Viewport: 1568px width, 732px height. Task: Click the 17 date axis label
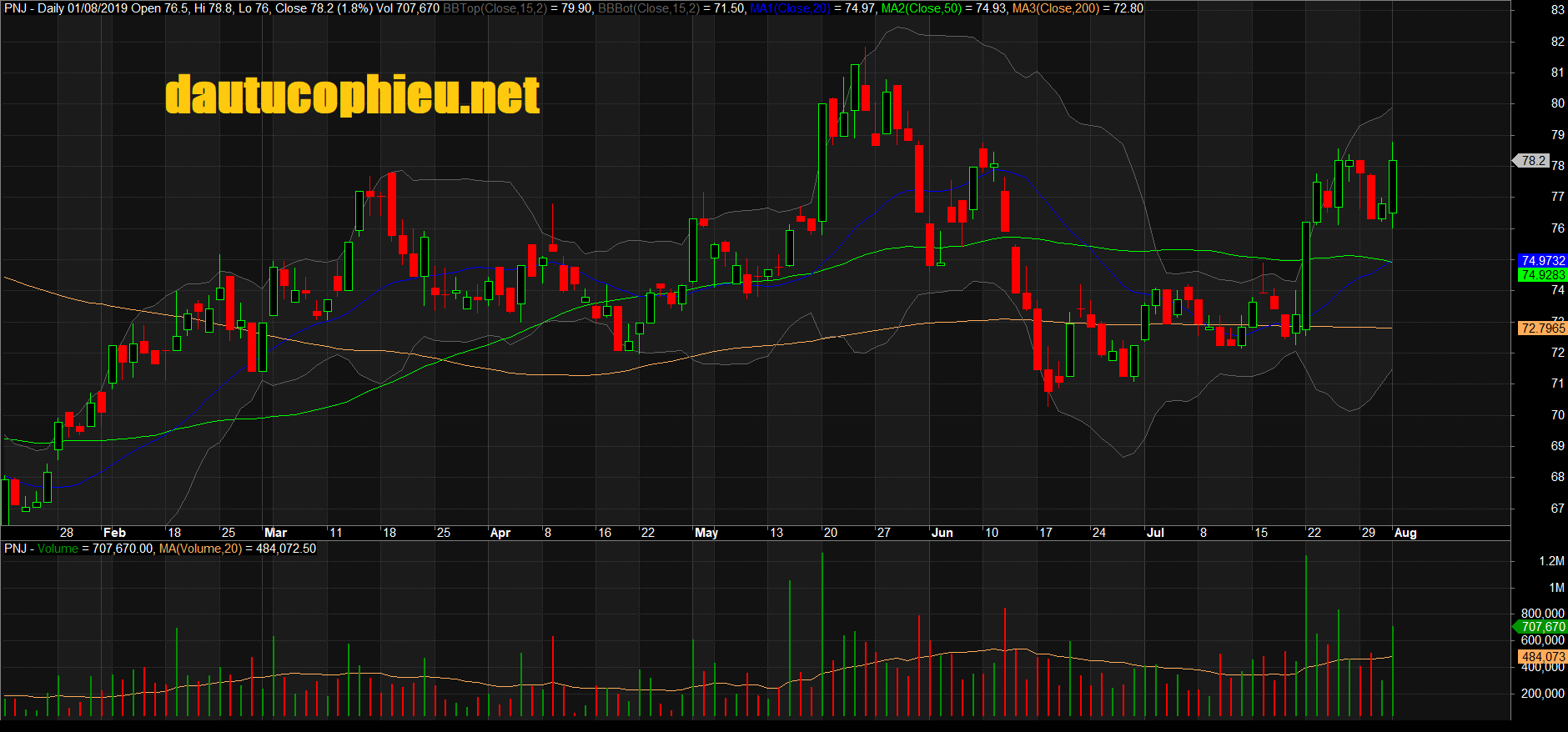click(x=1045, y=533)
